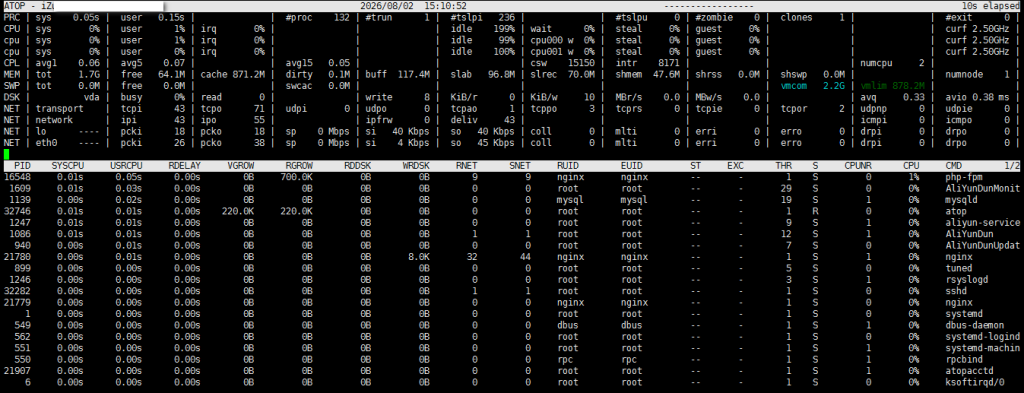This screenshot has width=1024, height=393.
Task: Select the ksoftirqd/0 process name
Action: tap(974, 383)
